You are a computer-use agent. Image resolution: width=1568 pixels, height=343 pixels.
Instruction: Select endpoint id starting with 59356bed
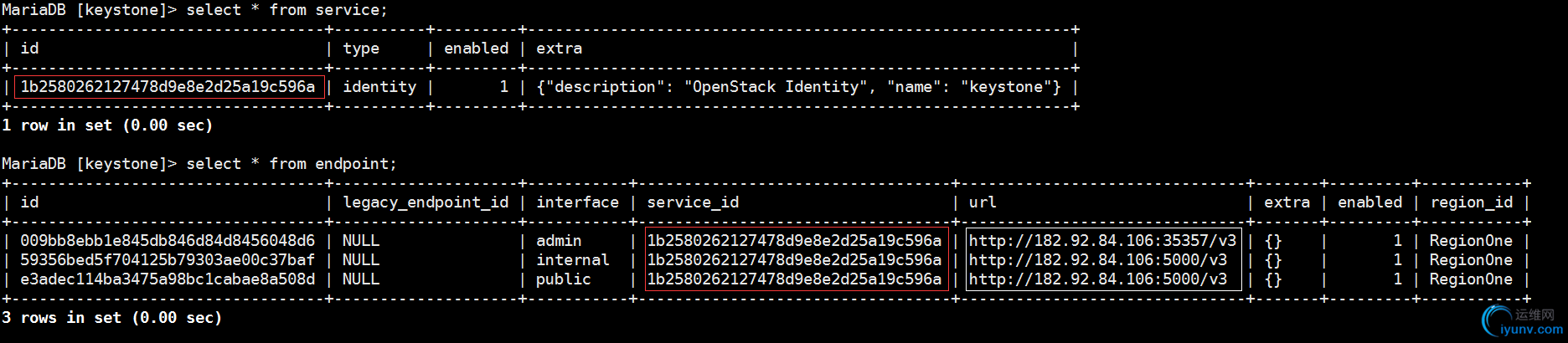[x=168, y=260]
